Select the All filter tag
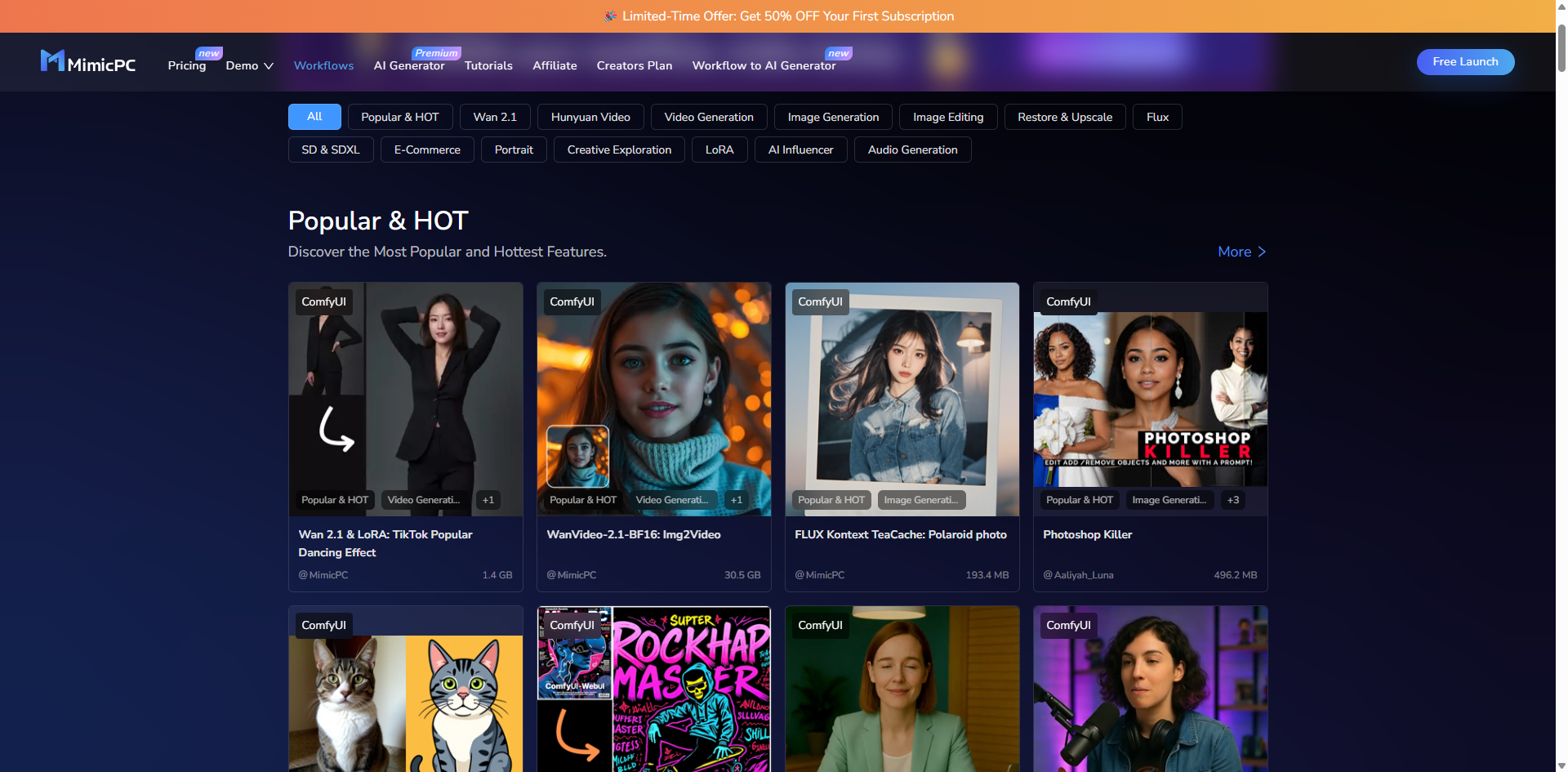 click(314, 117)
